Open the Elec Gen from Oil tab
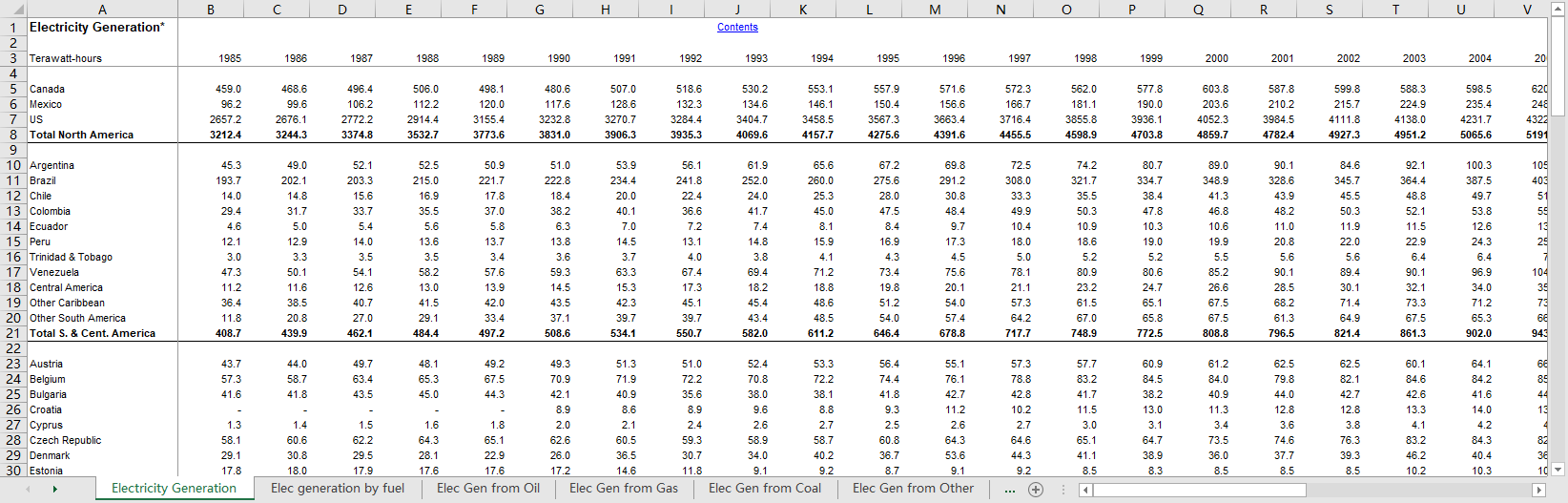The height and width of the screenshot is (503, 1568). tap(488, 488)
